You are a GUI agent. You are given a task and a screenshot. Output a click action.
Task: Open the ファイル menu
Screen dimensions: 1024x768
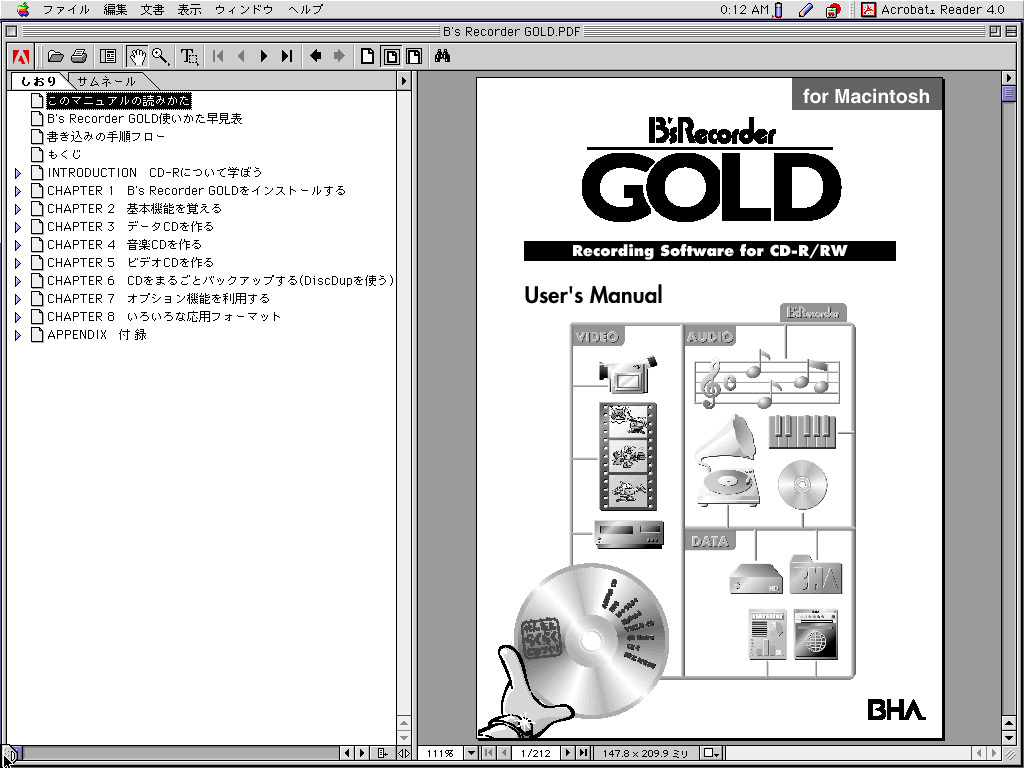click(x=66, y=9)
